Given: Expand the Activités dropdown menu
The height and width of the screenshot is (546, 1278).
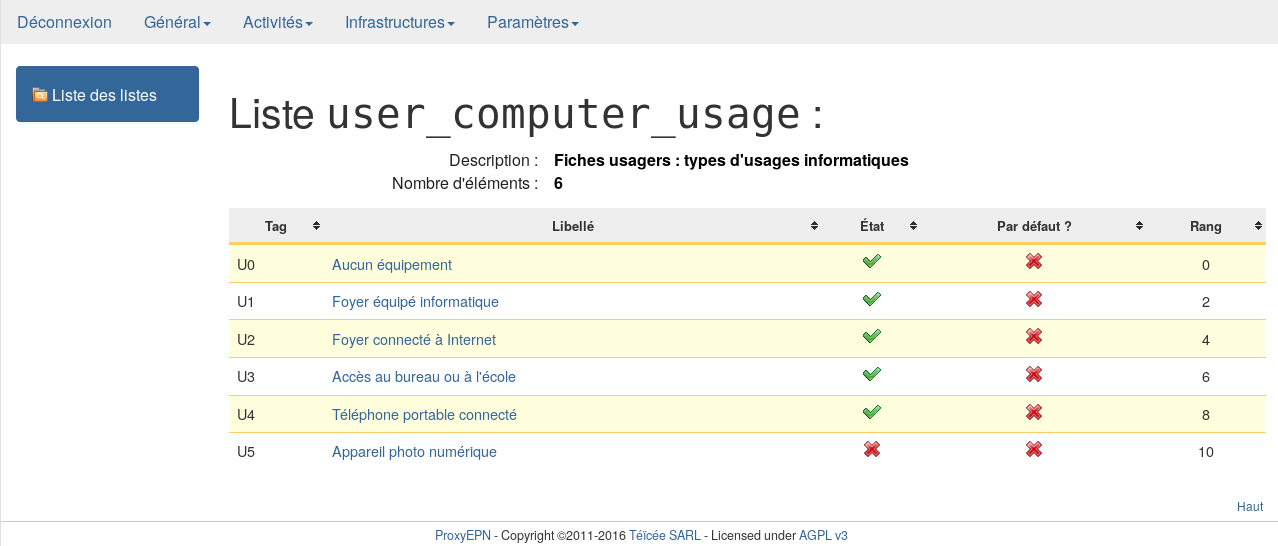Looking at the screenshot, I should 278,22.
